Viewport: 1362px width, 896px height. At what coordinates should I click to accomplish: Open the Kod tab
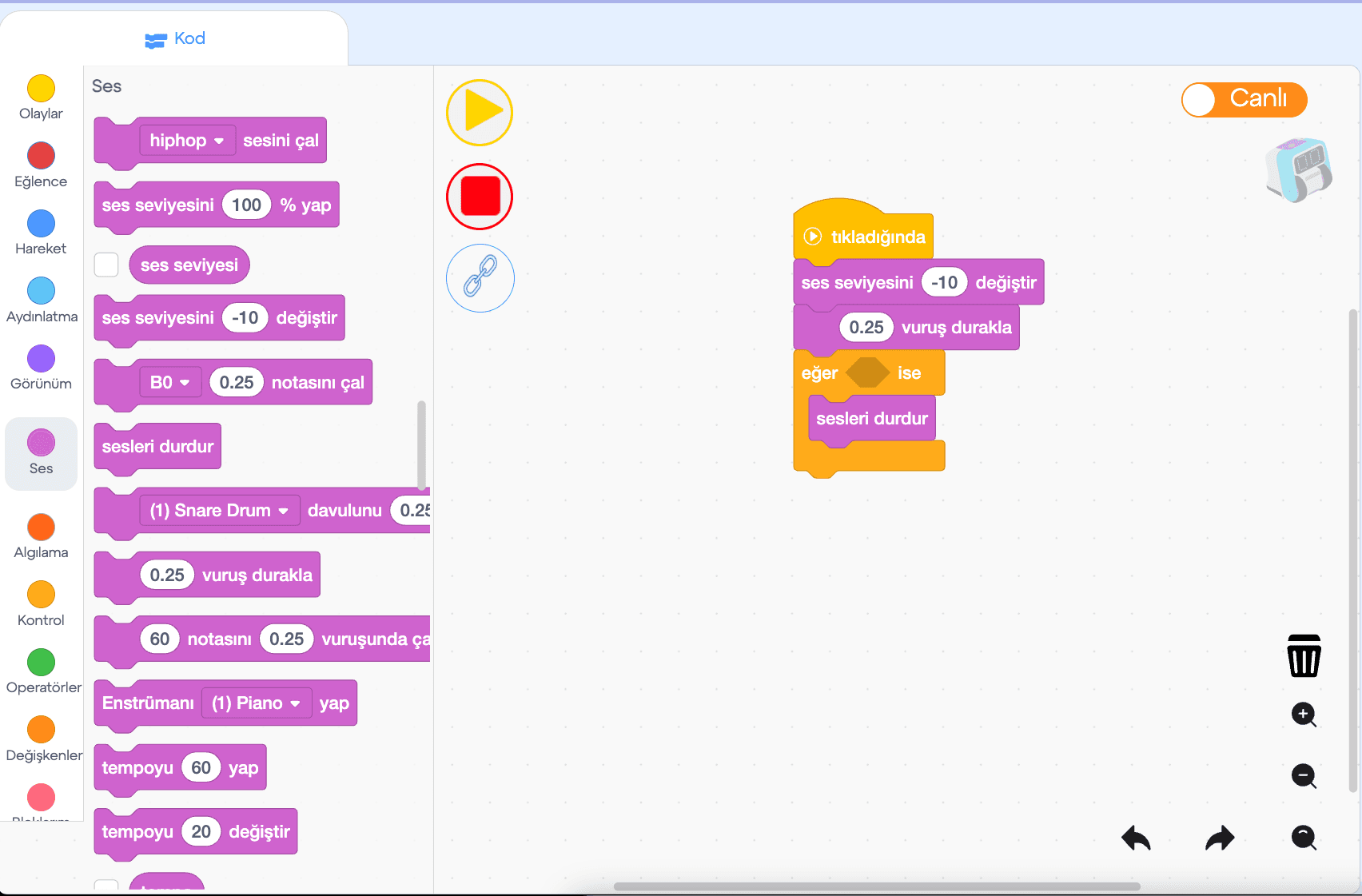175,38
